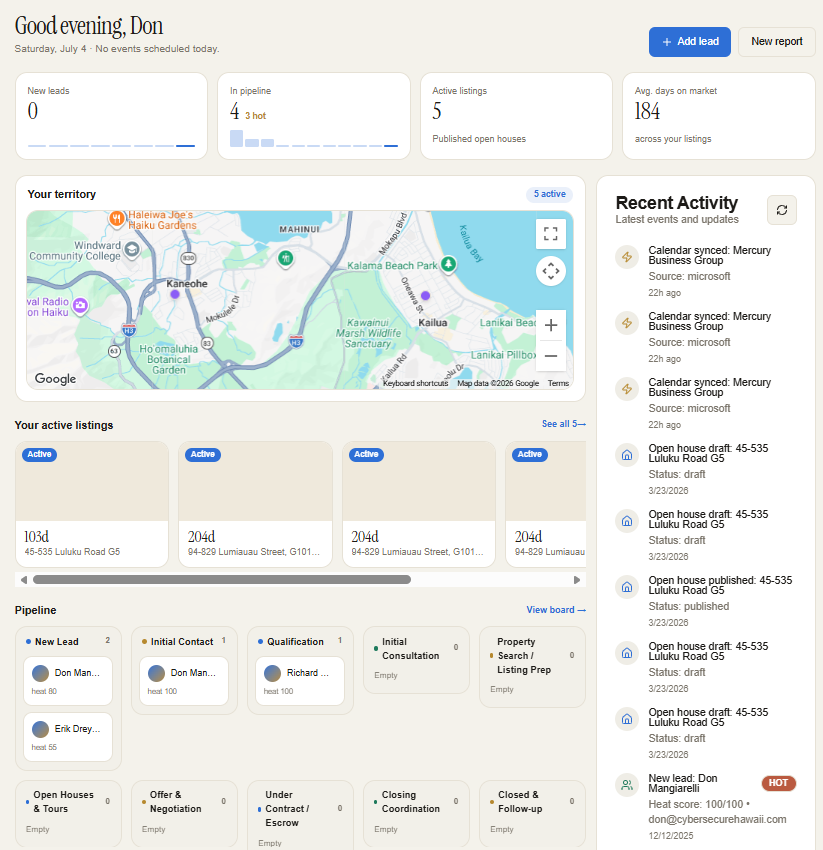Screen dimensions: 823x850
Task: Select Closing Coordination stage
Action: pyautogui.click(x=416, y=813)
